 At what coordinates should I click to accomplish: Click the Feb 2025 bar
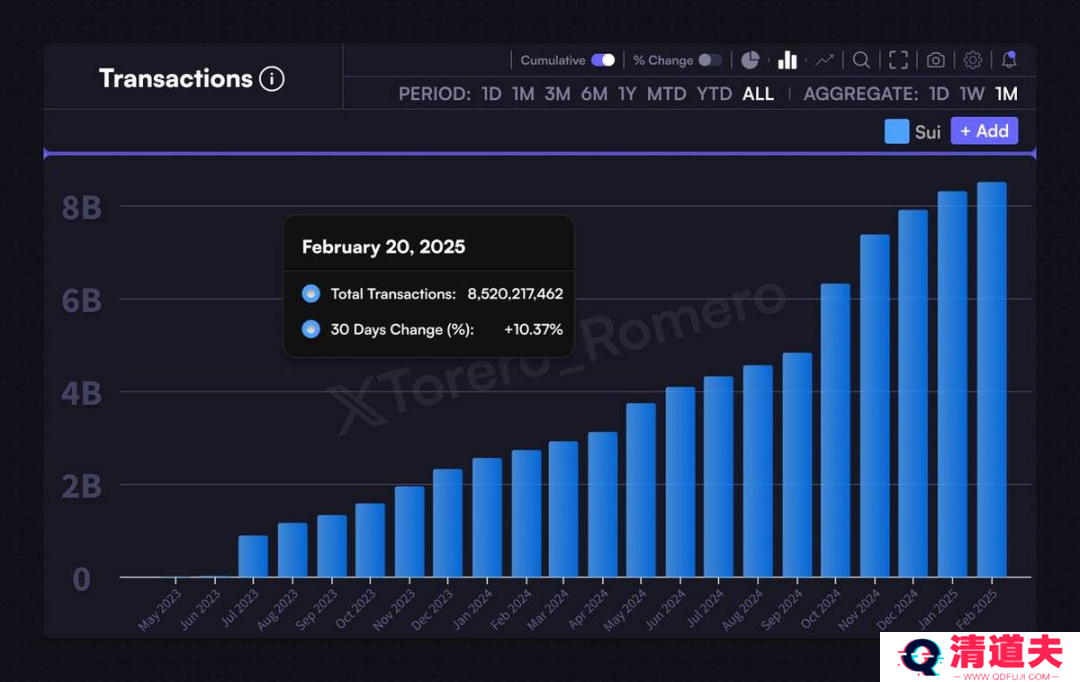pos(992,380)
